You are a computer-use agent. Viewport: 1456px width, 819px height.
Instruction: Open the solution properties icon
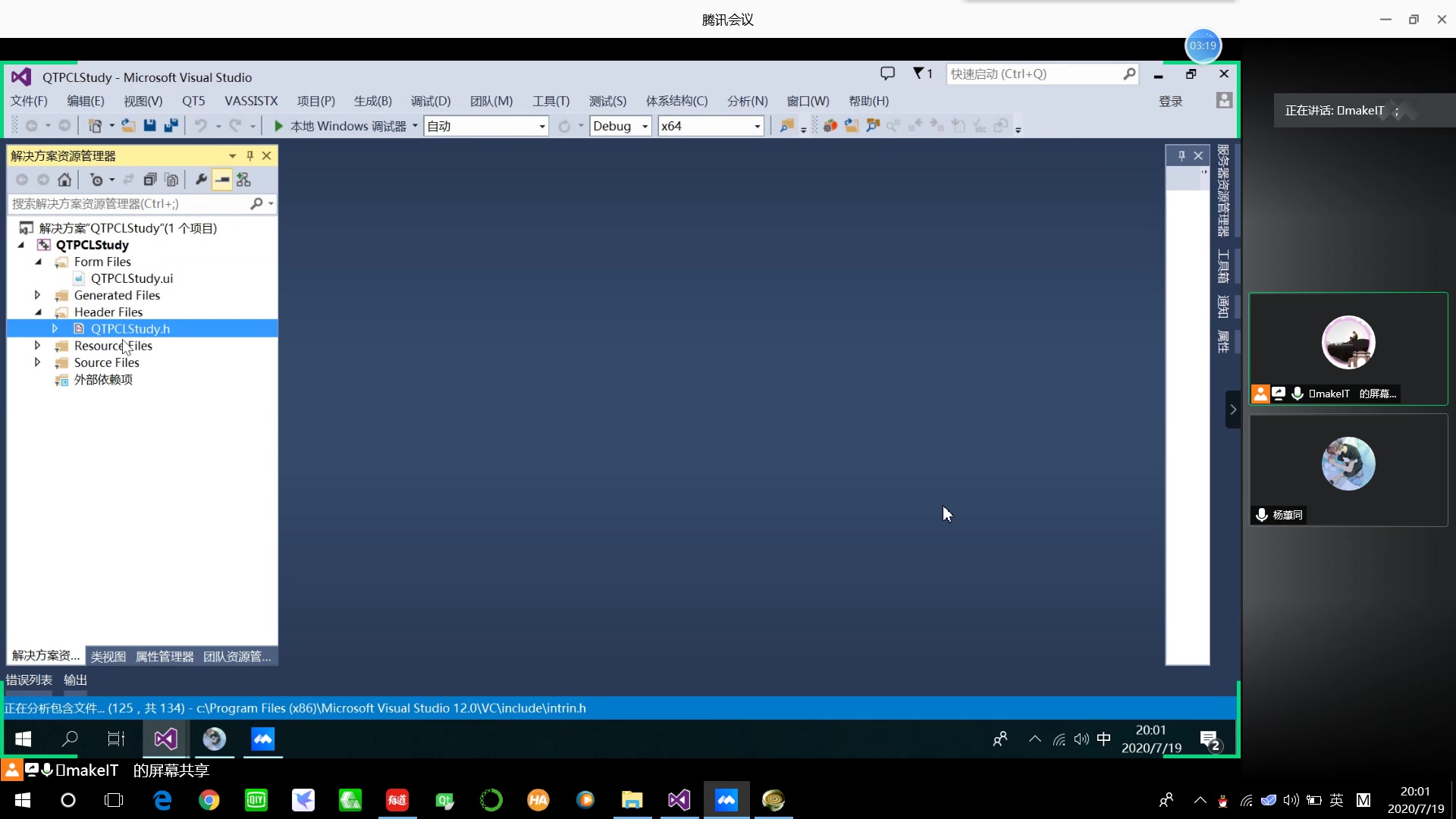tap(200, 179)
